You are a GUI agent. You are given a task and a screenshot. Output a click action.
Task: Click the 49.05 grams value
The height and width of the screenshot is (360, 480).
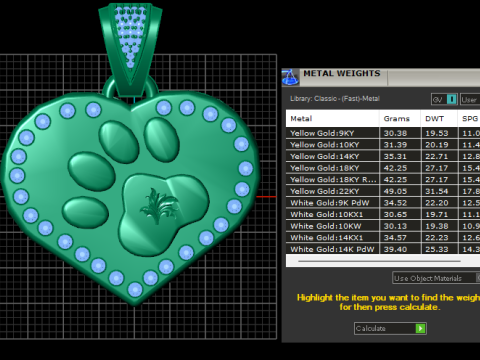[395, 191]
